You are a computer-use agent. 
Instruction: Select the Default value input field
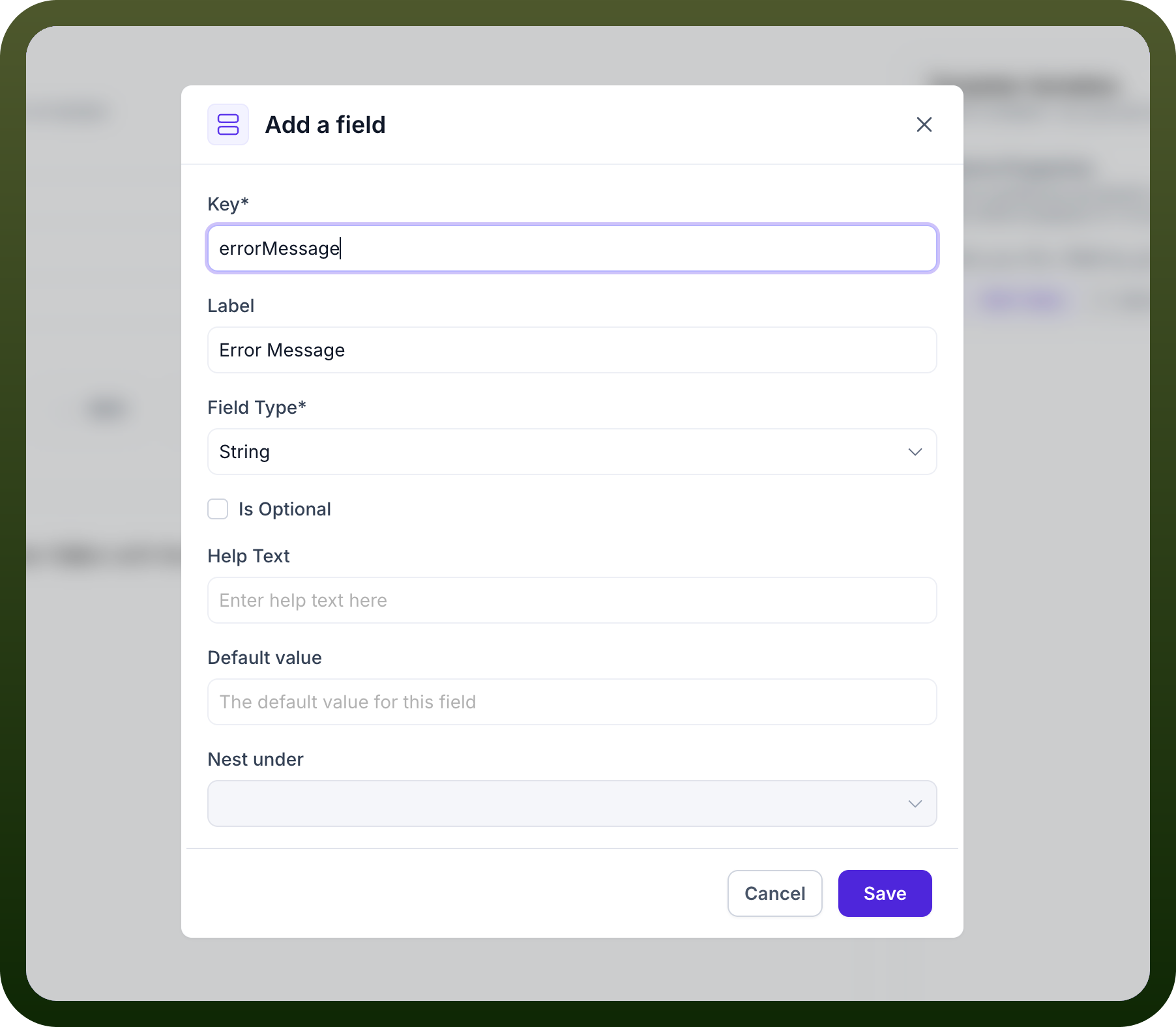pos(572,702)
